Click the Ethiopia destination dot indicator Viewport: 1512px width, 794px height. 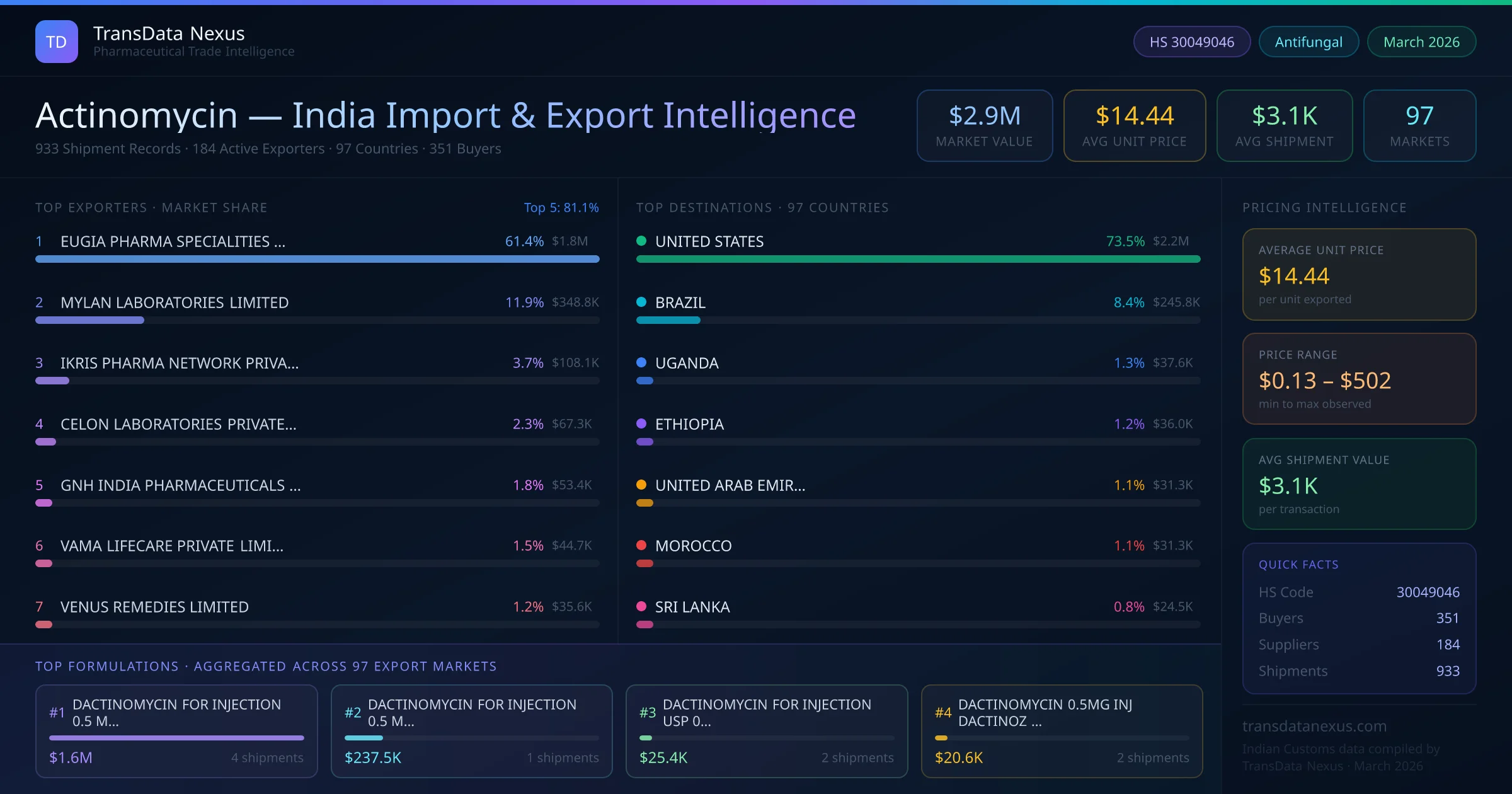click(641, 424)
